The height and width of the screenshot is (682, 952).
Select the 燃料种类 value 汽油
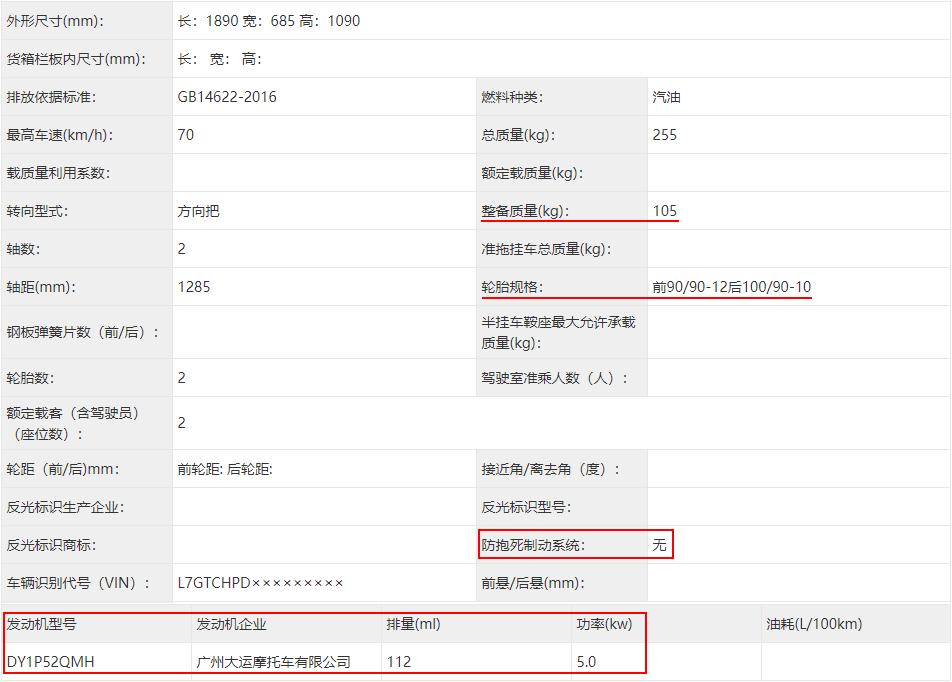[x=661, y=96]
